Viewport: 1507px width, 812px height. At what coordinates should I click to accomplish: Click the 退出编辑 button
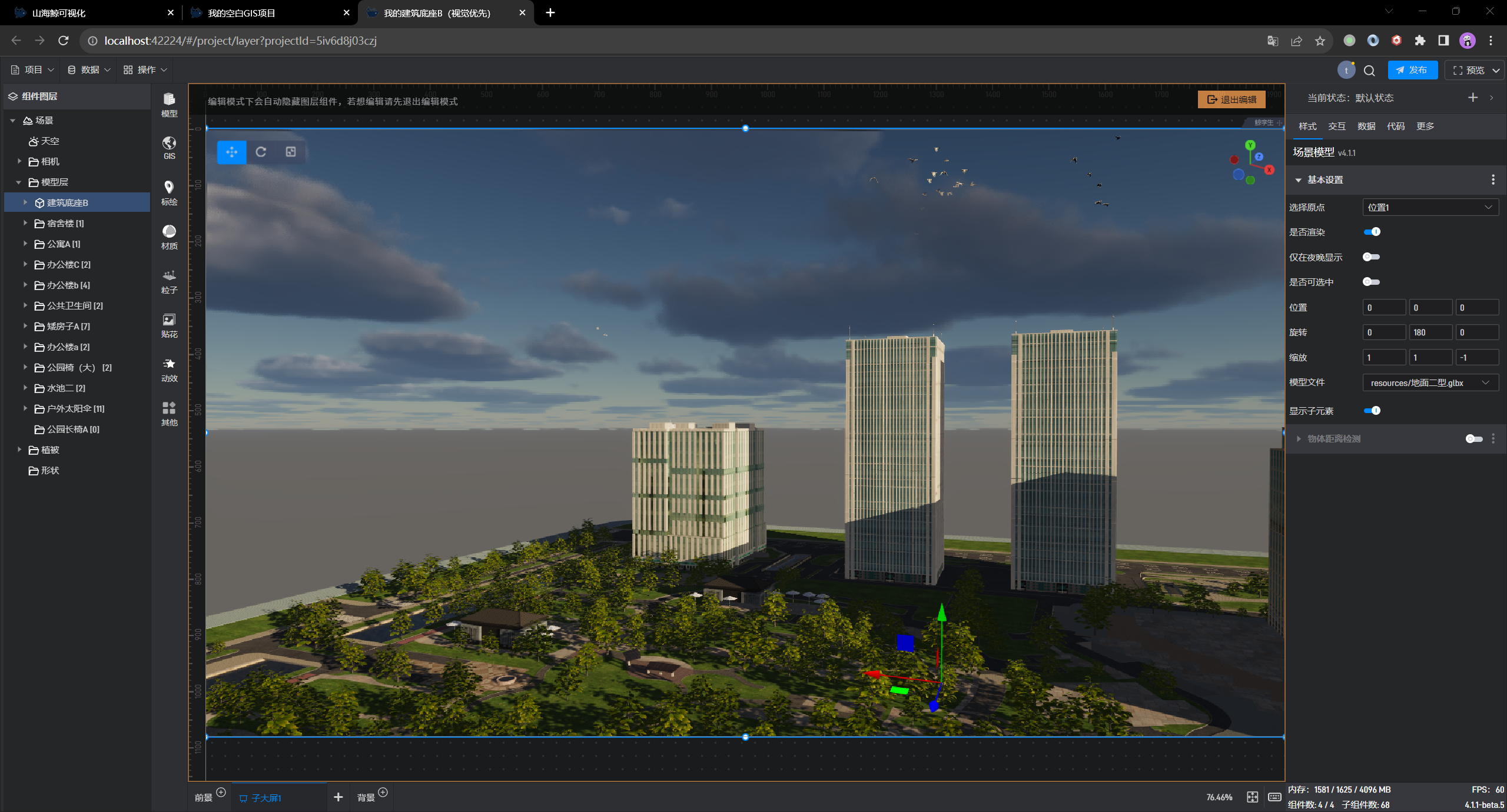pyautogui.click(x=1232, y=99)
